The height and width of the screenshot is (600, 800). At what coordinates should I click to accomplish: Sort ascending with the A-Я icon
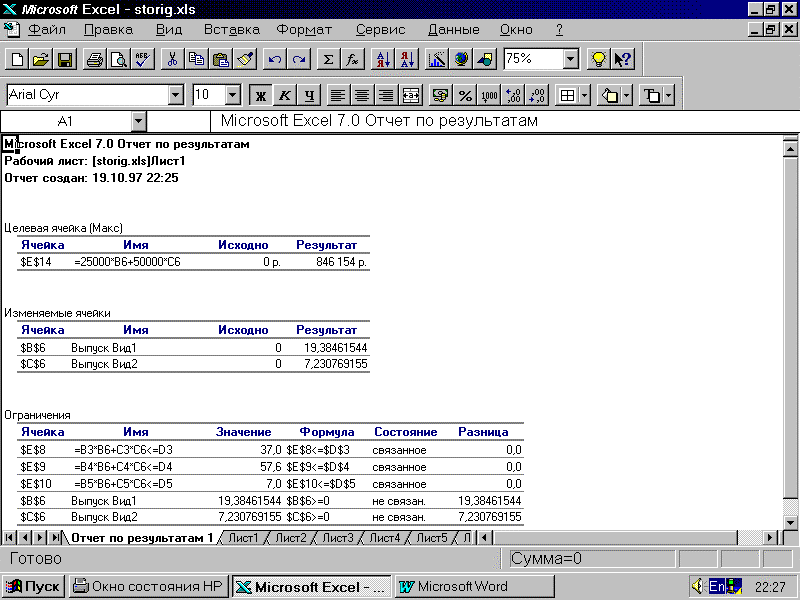coord(383,60)
